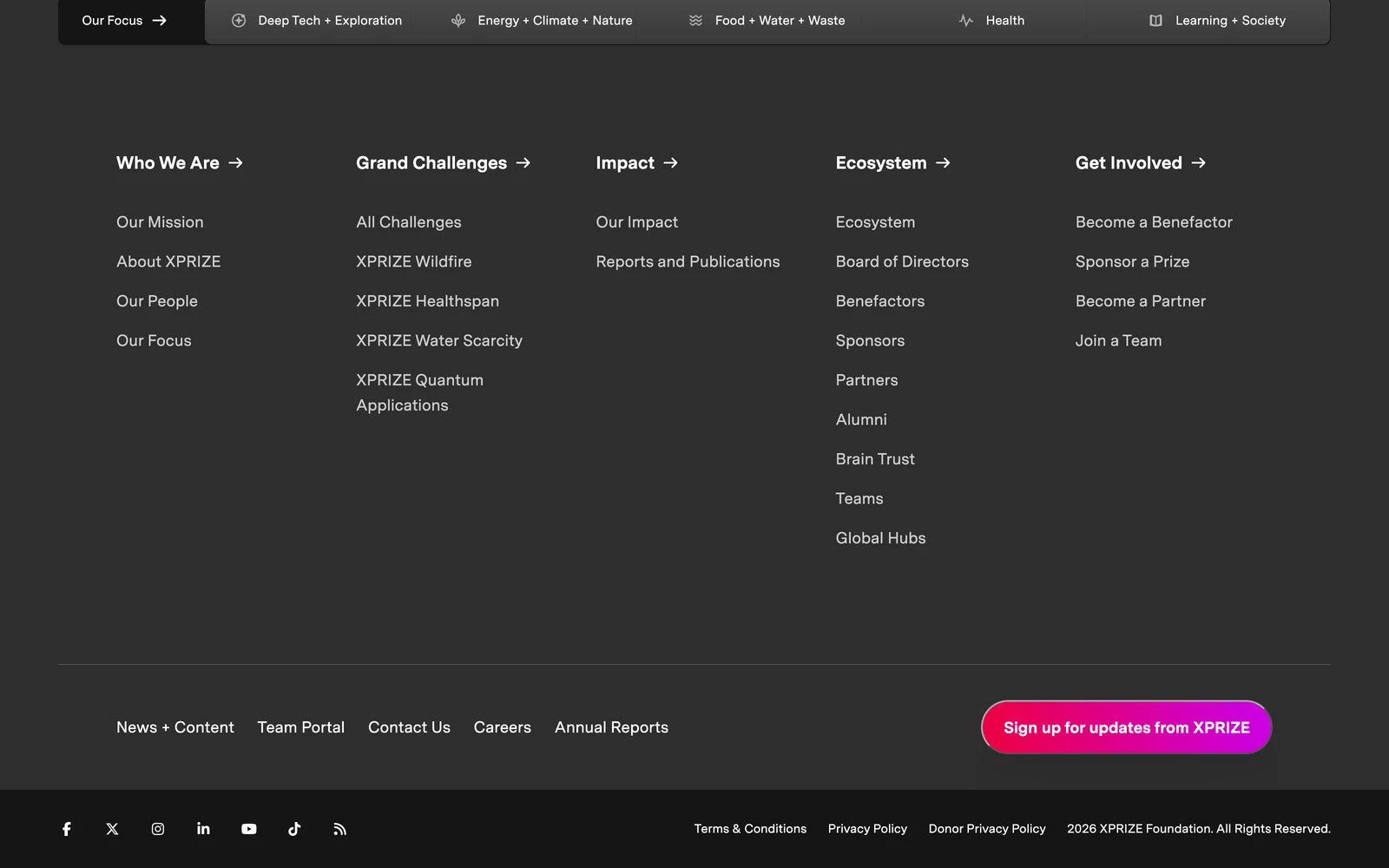
Task: Click the arrow beside Impact heading
Action: click(670, 162)
